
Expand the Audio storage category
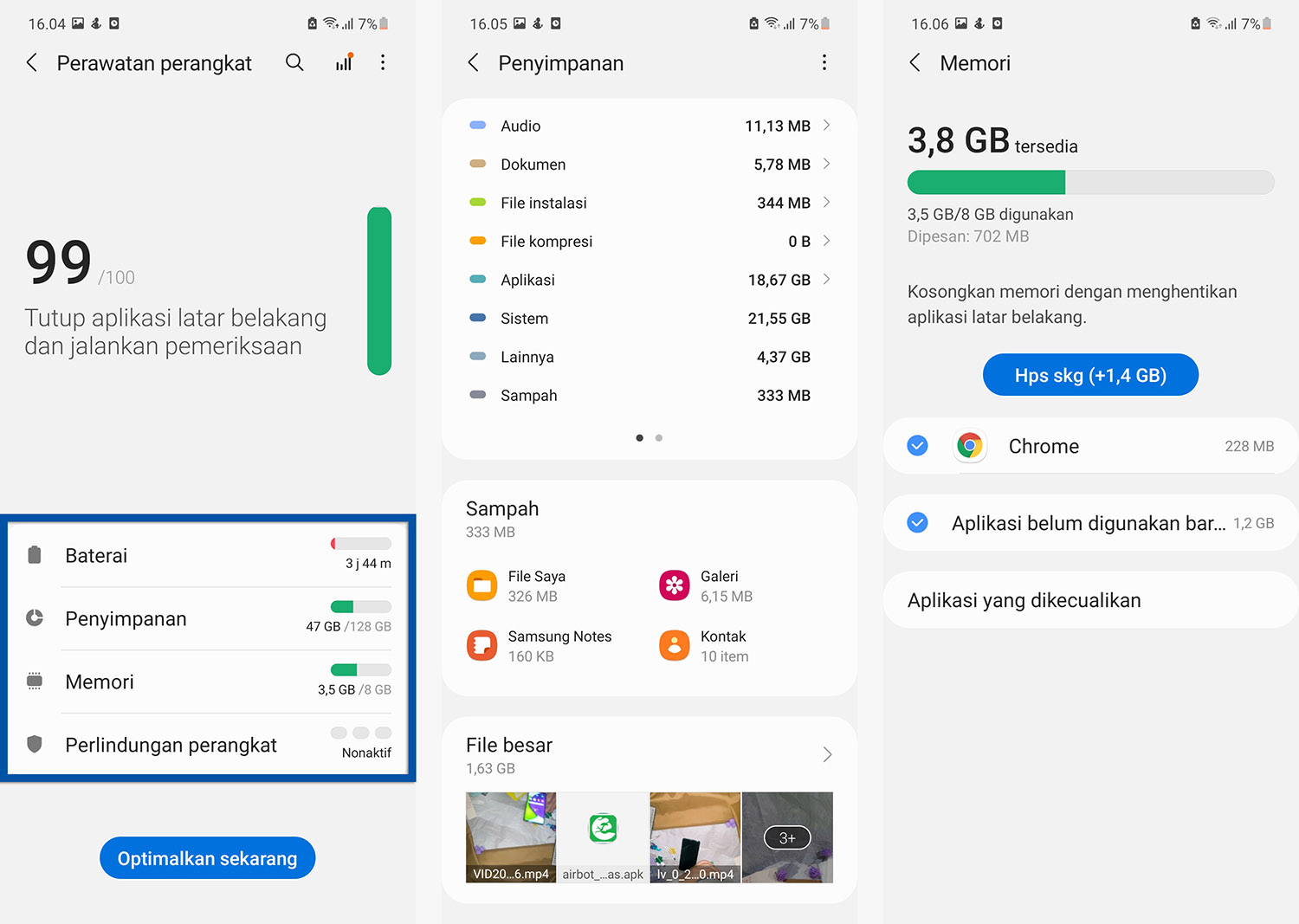pos(826,126)
